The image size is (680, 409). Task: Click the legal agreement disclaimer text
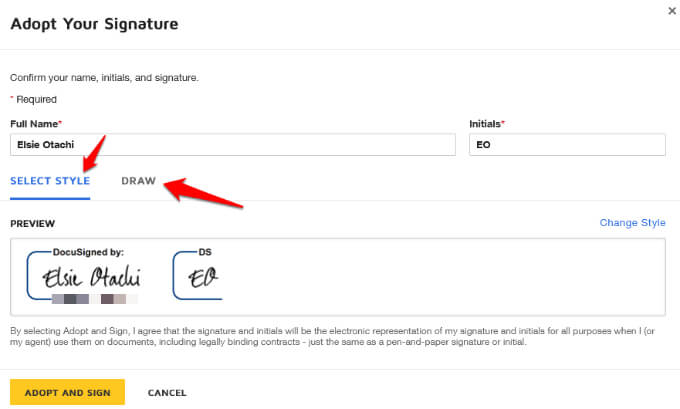330,335
